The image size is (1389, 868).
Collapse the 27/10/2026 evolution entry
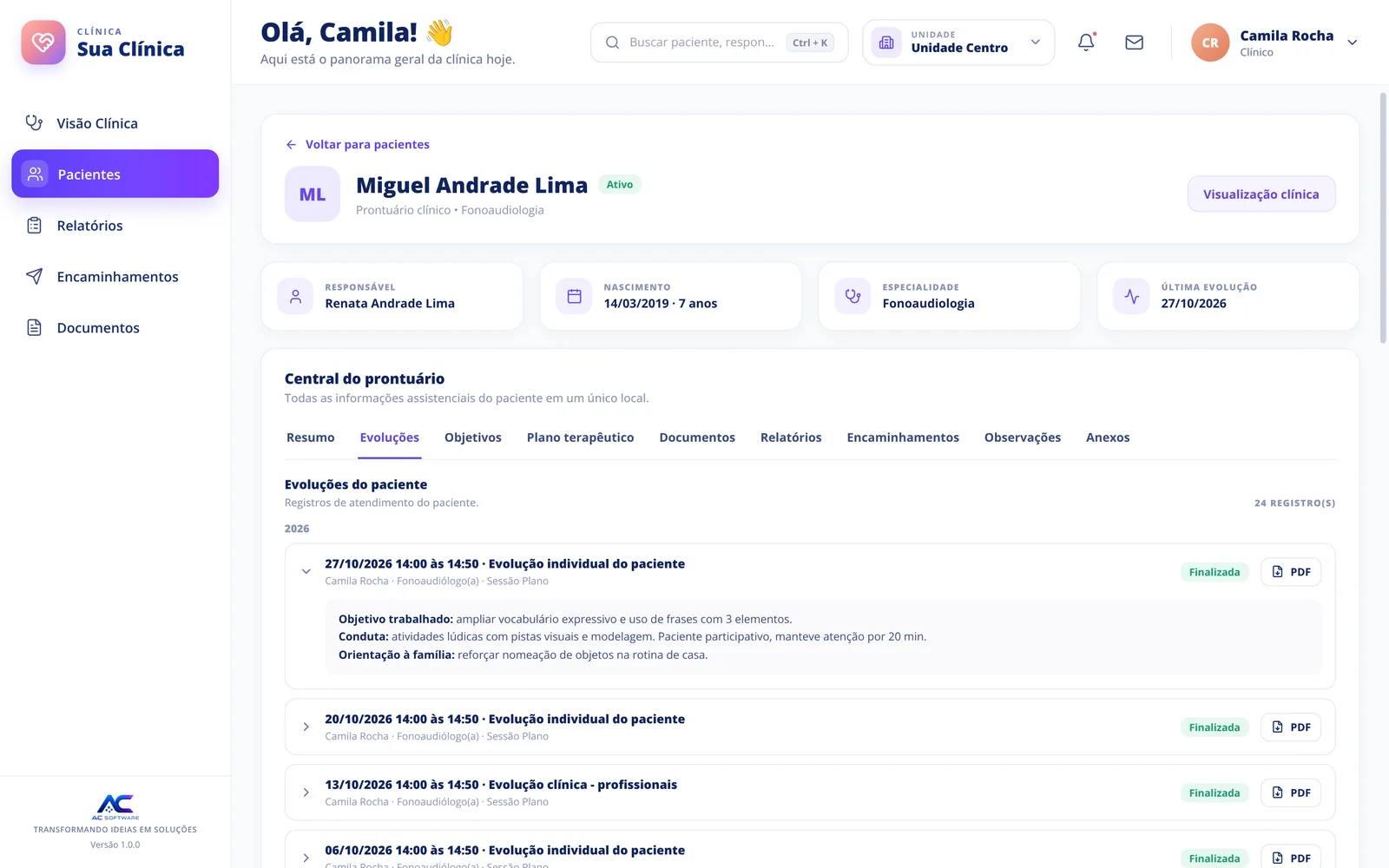click(x=306, y=571)
